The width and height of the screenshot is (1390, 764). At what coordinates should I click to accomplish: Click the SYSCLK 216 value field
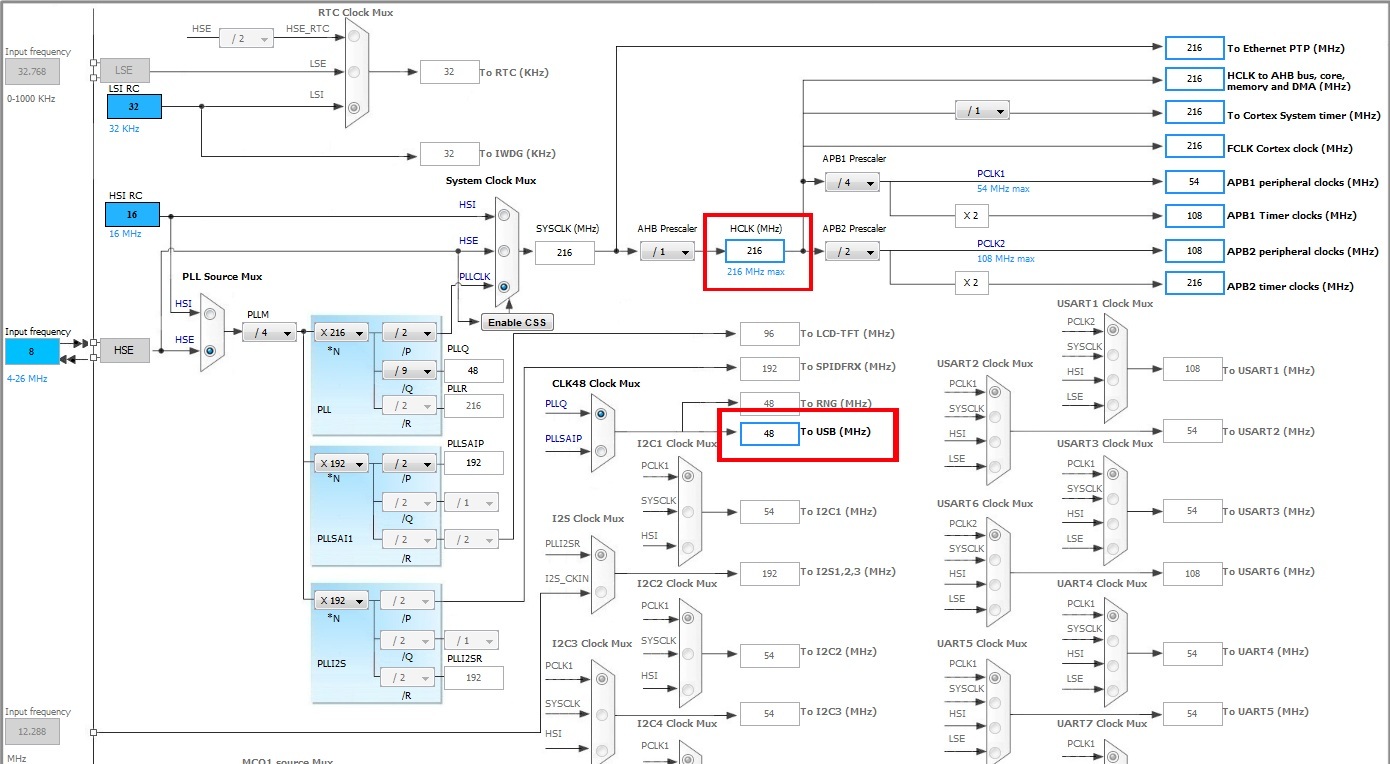pos(565,252)
